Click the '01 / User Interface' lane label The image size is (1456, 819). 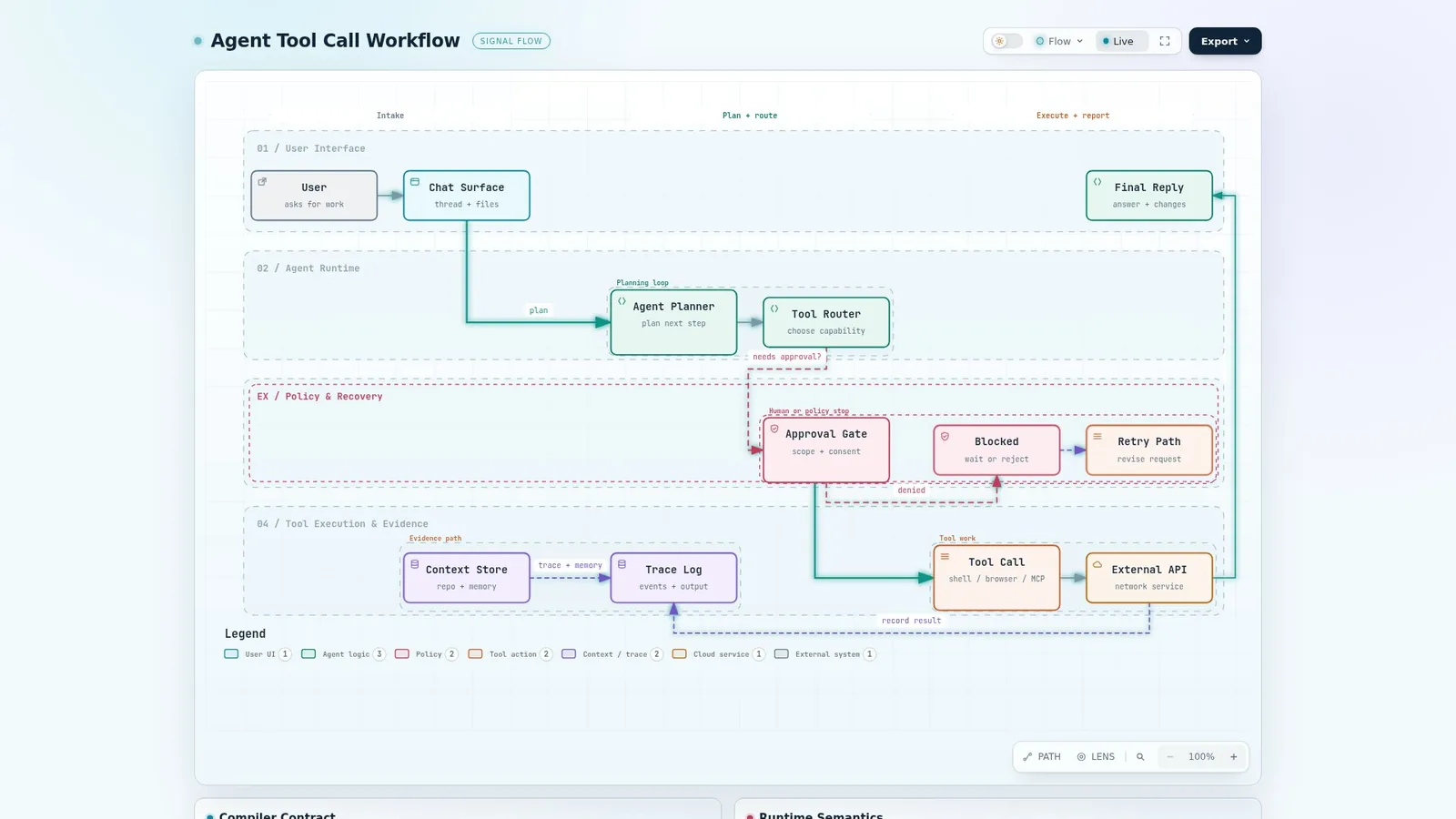click(311, 148)
